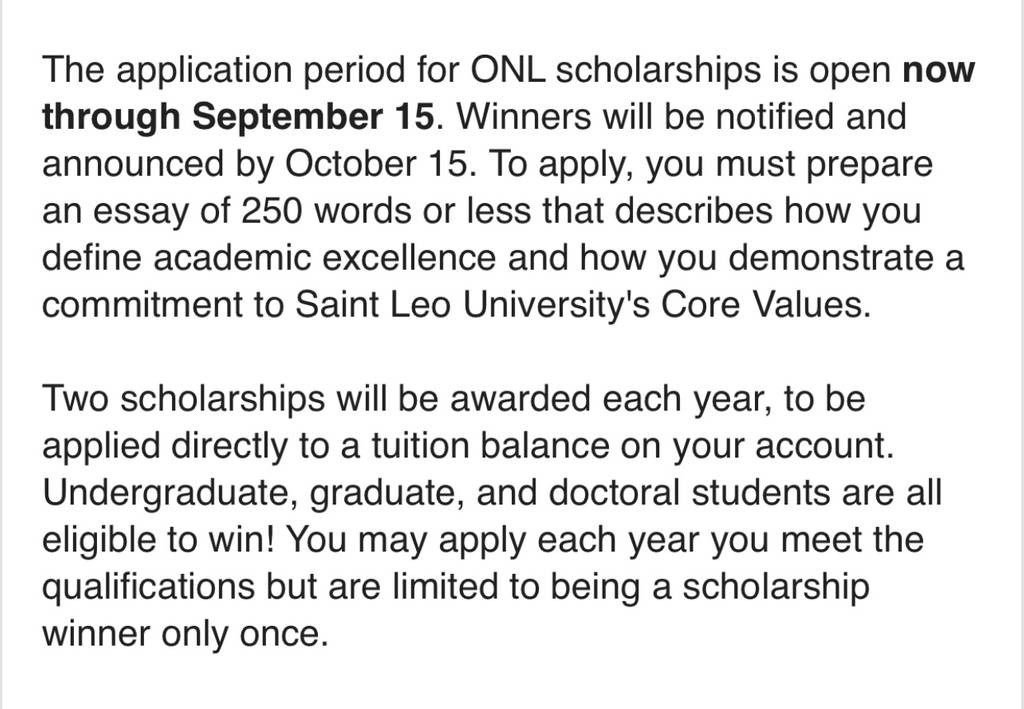Click the bold word 'now'
The height and width of the screenshot is (709, 1024).
(x=938, y=70)
